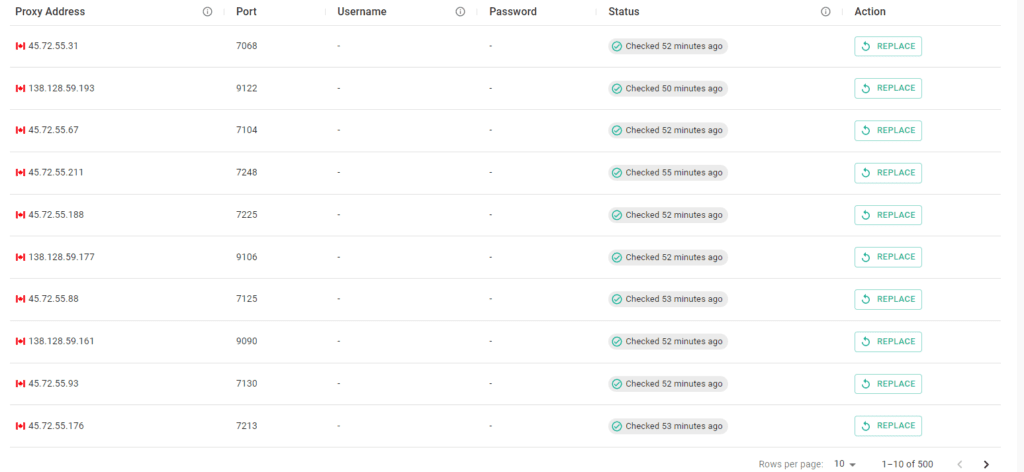Click port value 9090
Viewport: 1024px width, 472px height.
pos(247,341)
